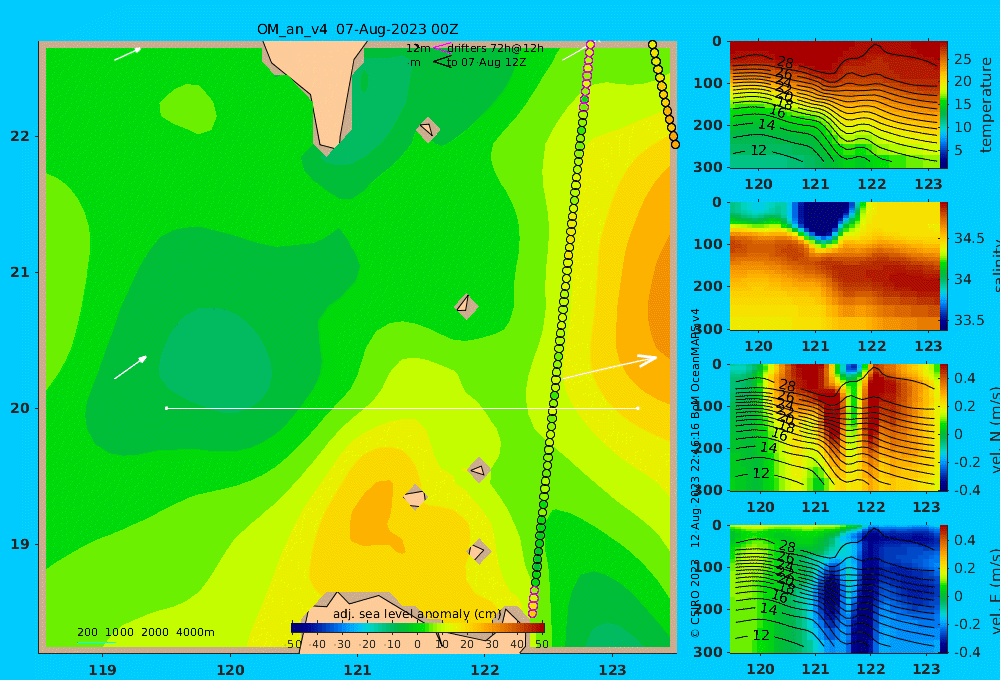The height and width of the screenshot is (680, 1000).
Task: Select the 'adj. sea level anomaly (cm)' label
Action: pyautogui.click(x=418, y=614)
